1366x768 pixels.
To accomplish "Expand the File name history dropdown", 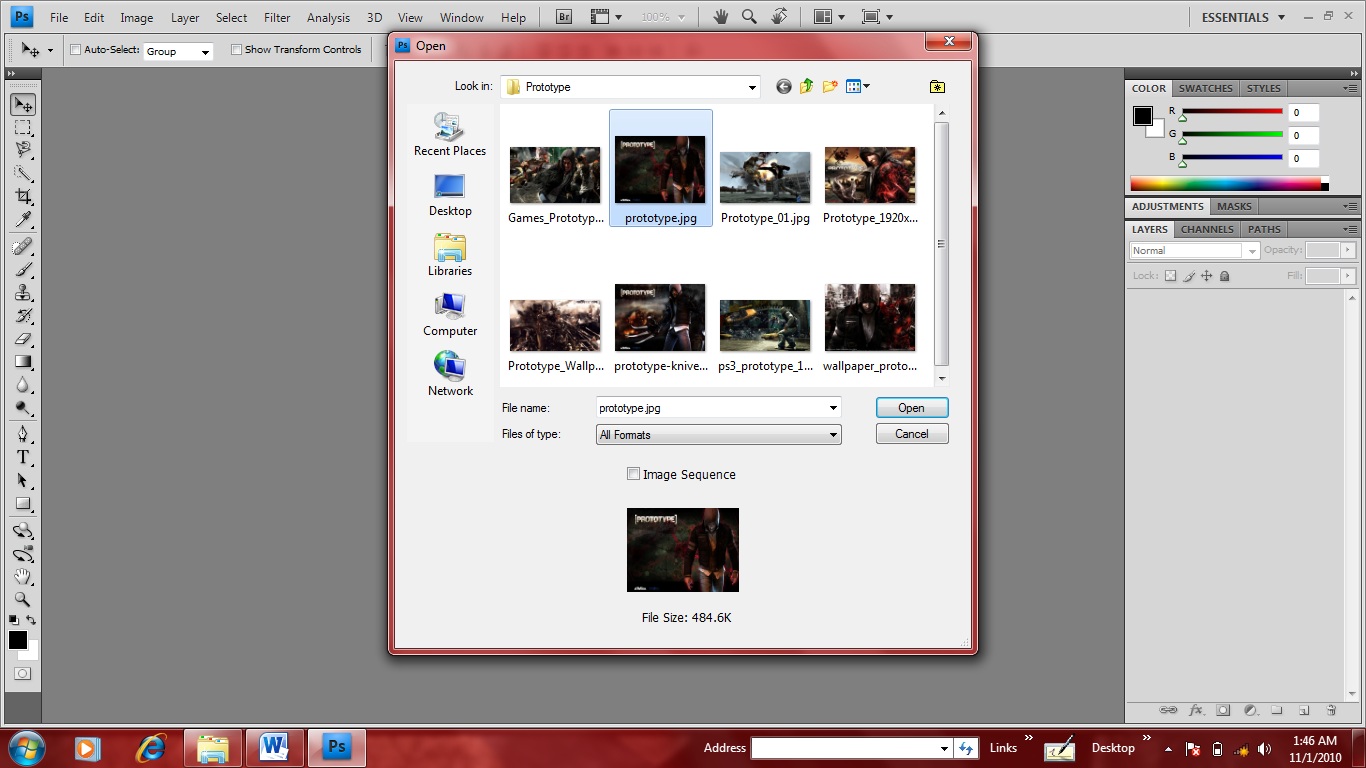I will point(833,408).
